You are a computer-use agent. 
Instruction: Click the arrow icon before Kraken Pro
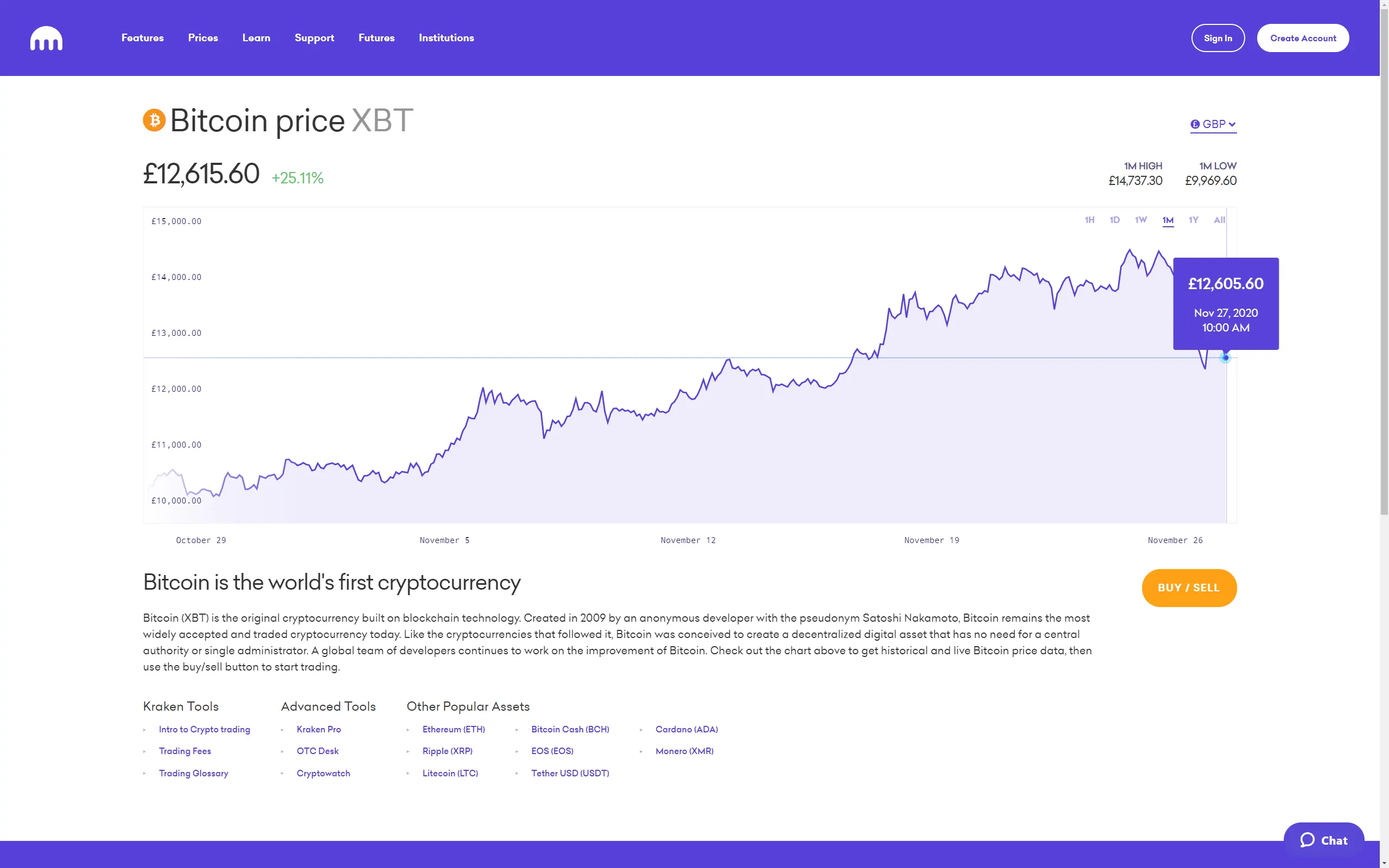click(x=282, y=729)
